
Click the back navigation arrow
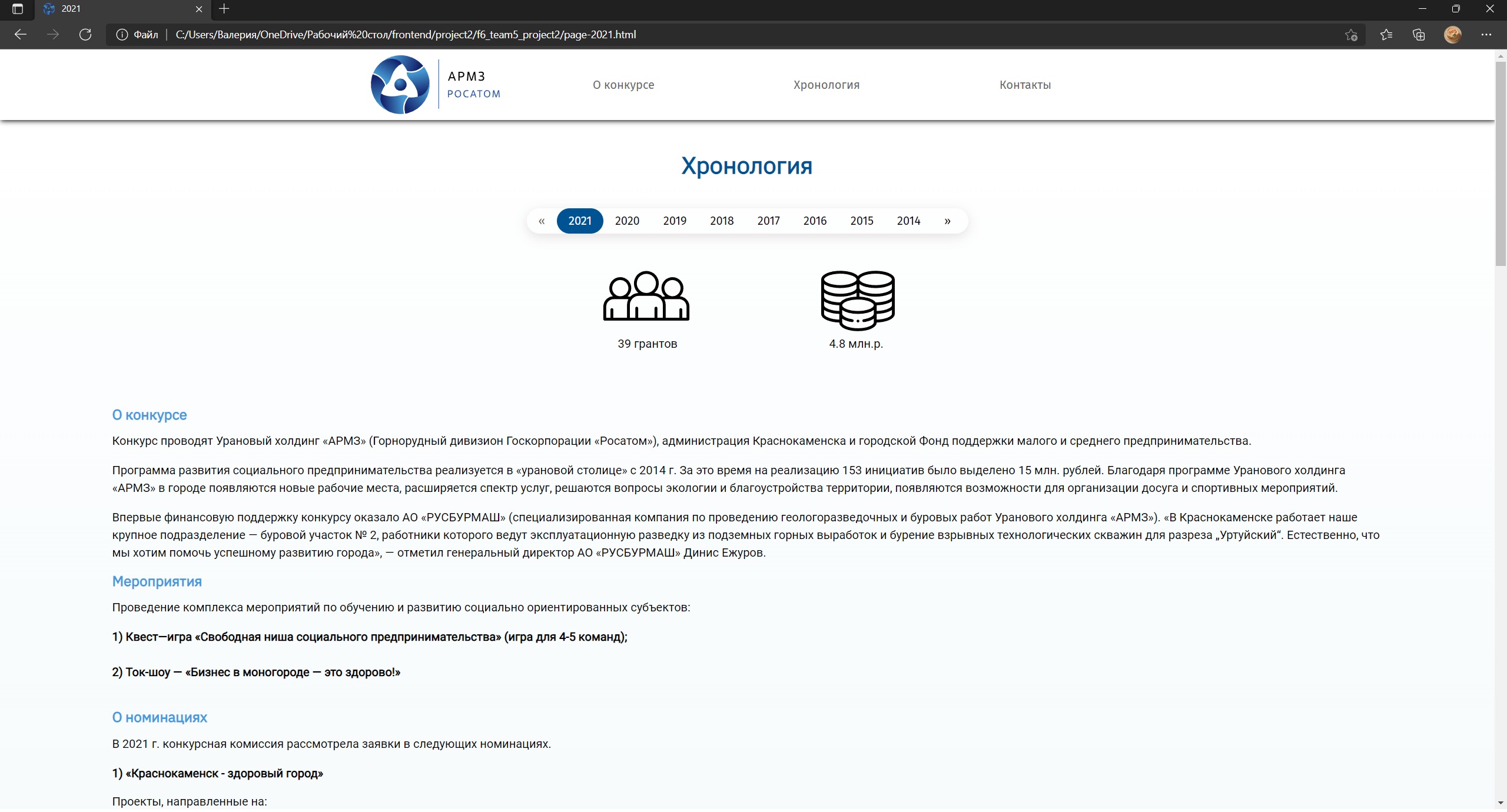pos(21,34)
